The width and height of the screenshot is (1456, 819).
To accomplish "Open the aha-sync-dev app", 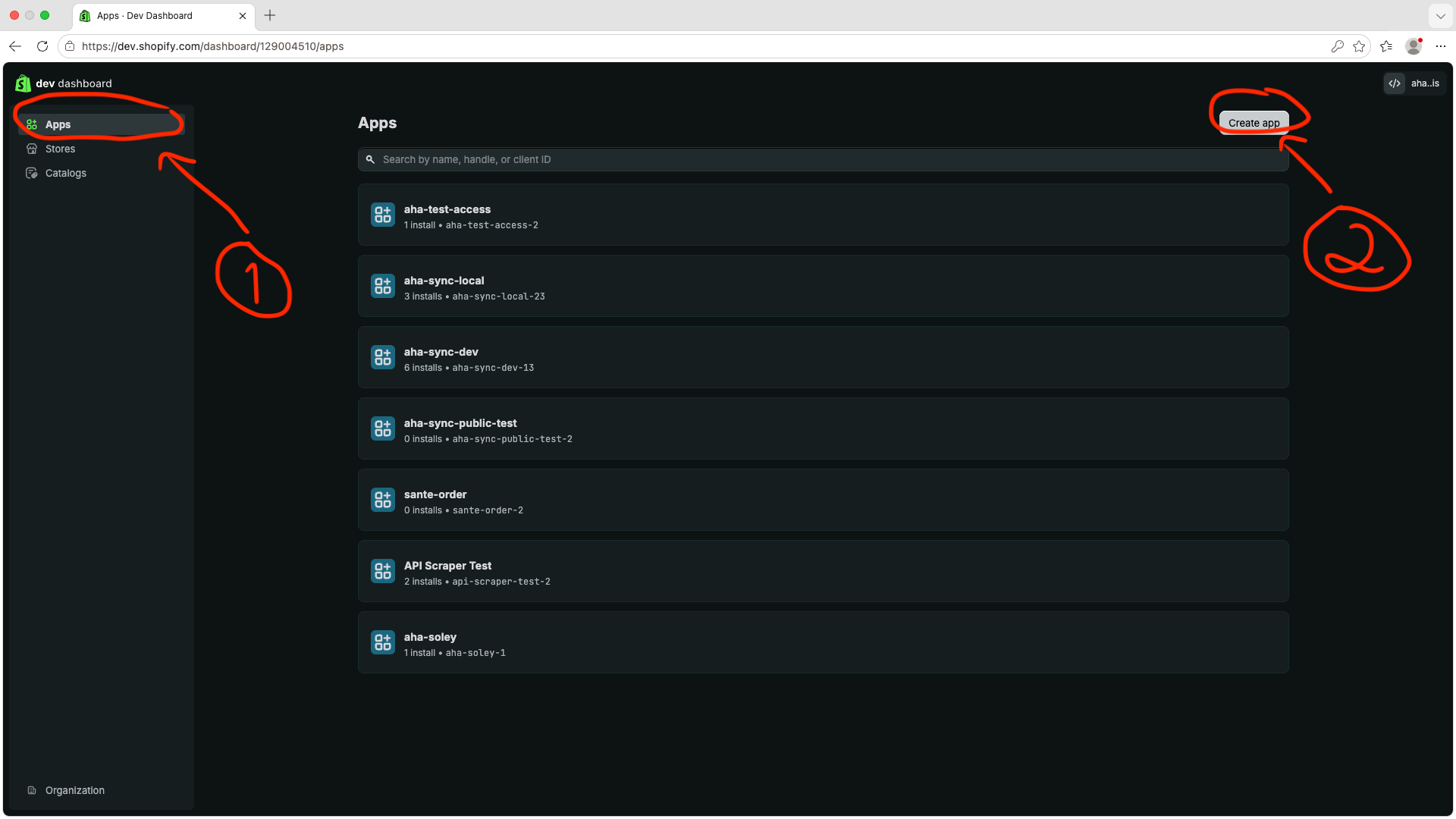I will 823,357.
